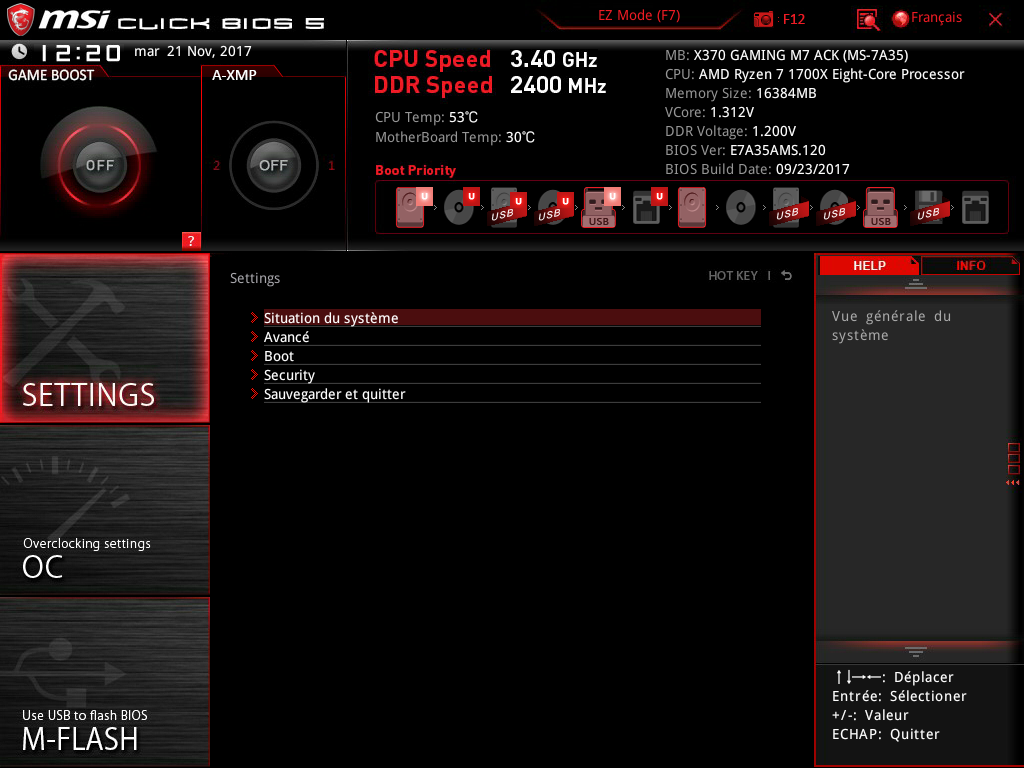Select the UEFI network boot icon
The width and height of the screenshot is (1024, 768).
tap(649, 207)
